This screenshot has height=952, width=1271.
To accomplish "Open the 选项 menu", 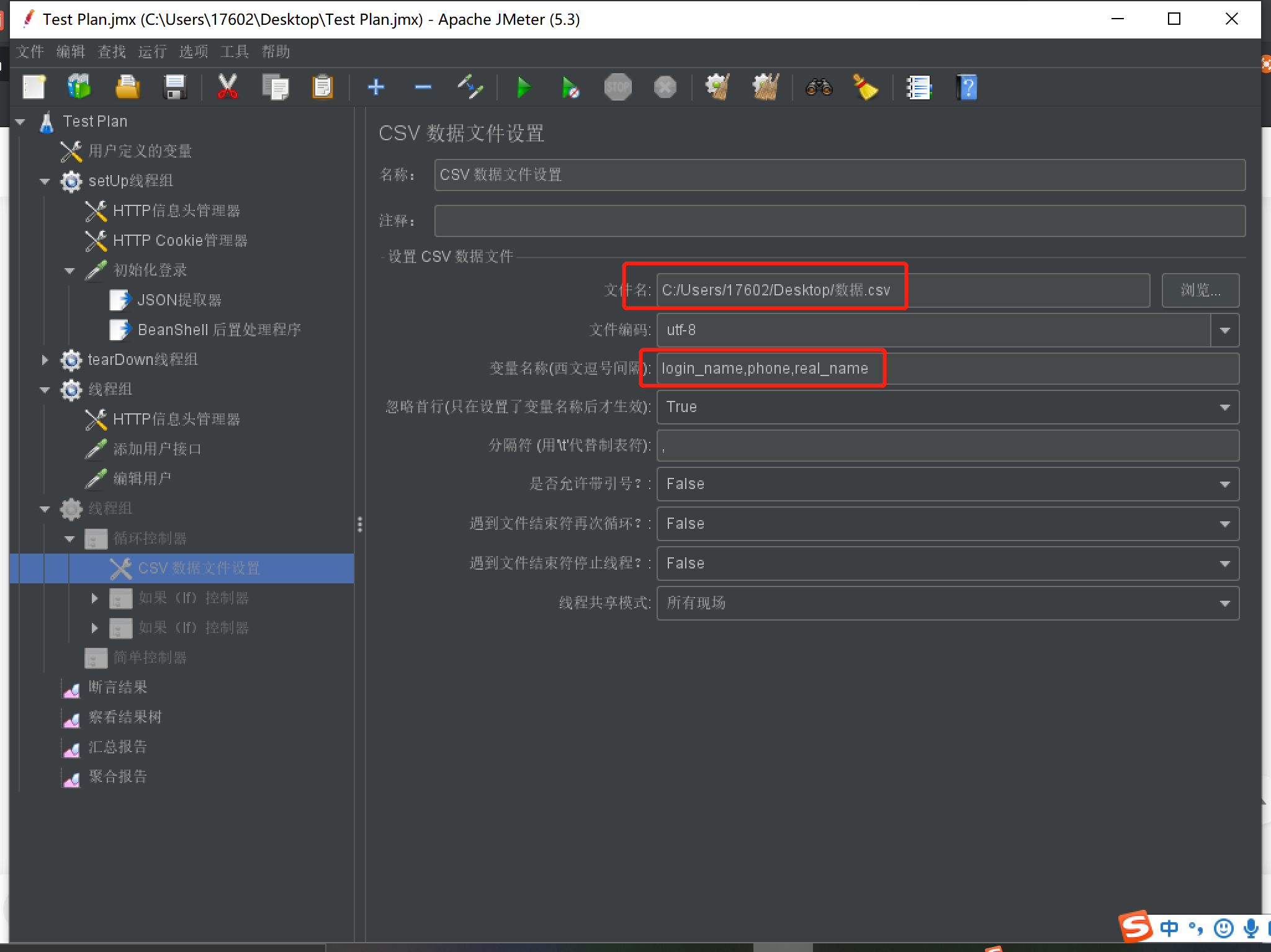I will (x=194, y=52).
